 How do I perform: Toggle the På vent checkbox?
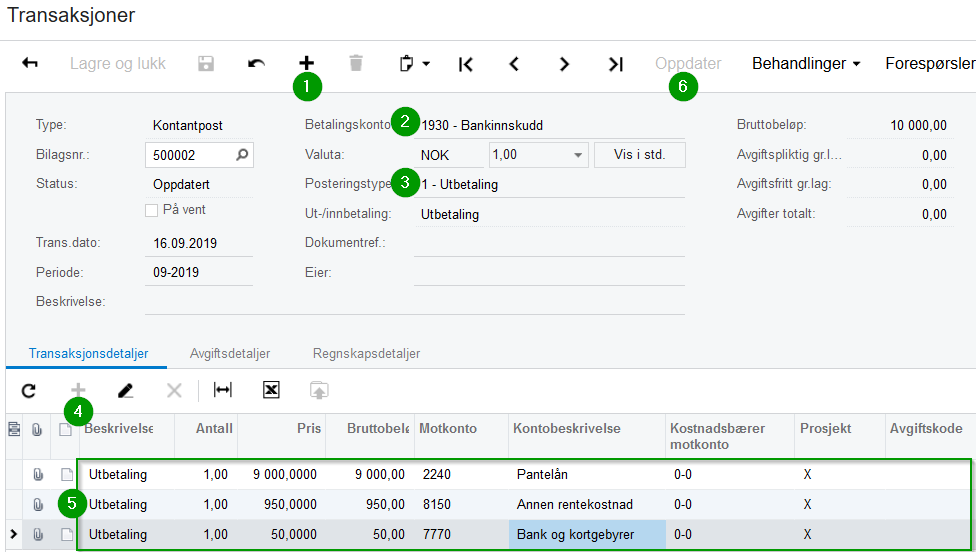152,210
